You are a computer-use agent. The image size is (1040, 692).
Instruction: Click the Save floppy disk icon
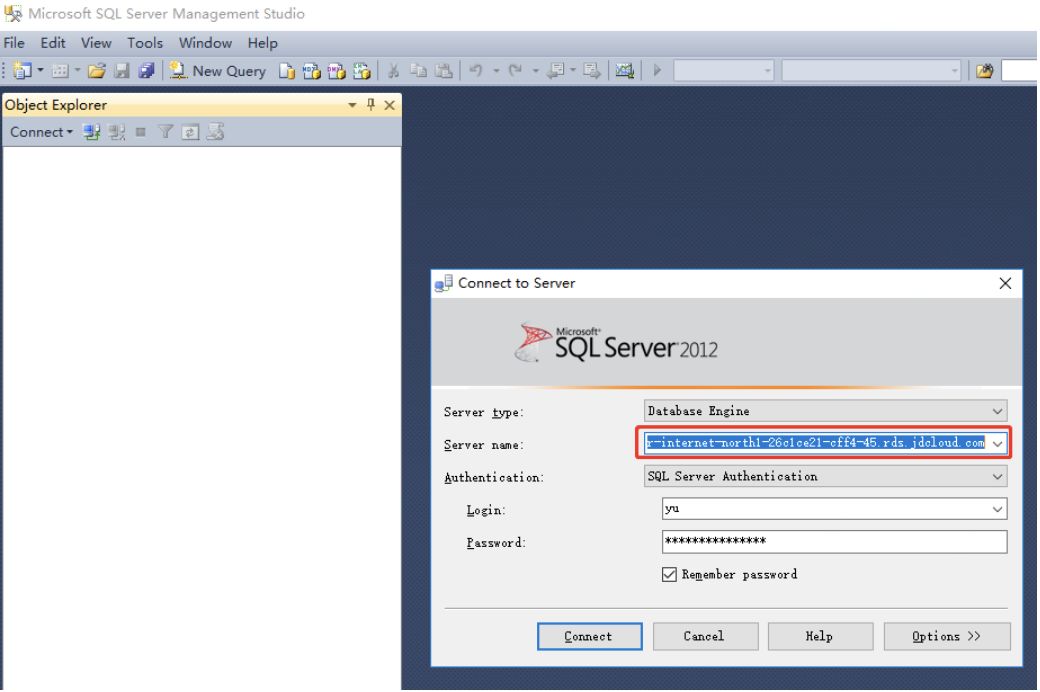pyautogui.click(x=122, y=70)
